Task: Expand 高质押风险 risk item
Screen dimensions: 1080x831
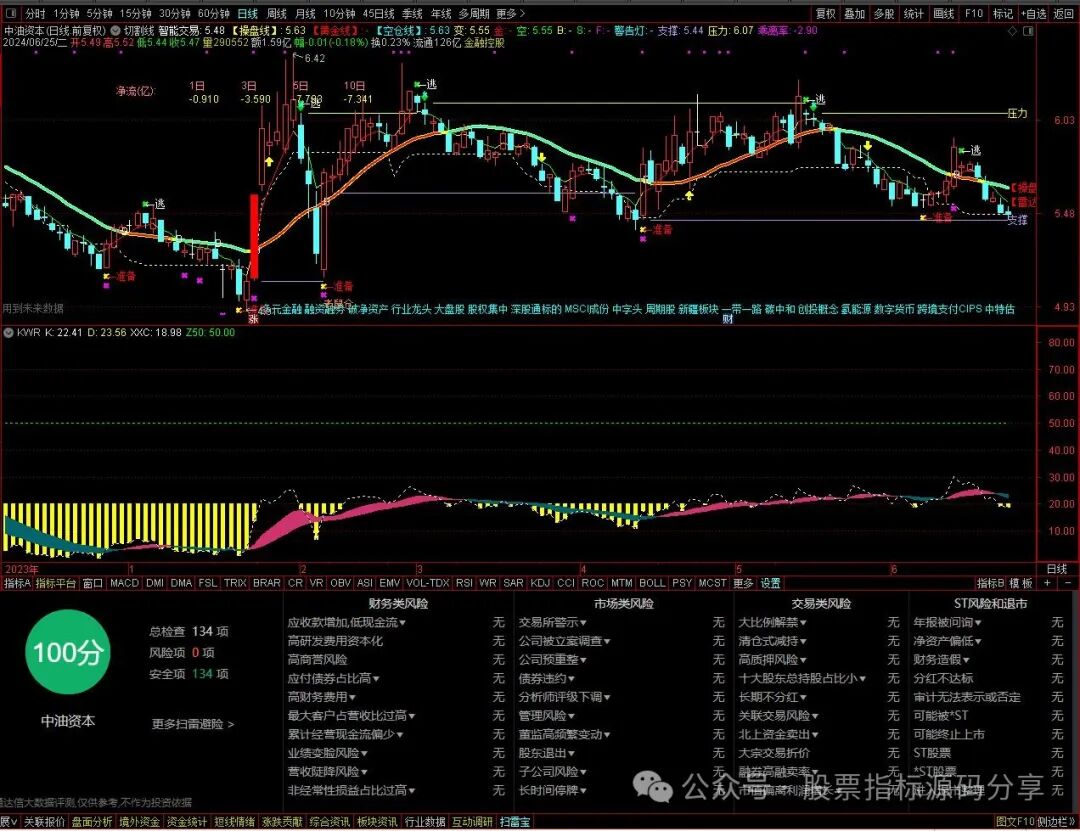Action: point(772,659)
